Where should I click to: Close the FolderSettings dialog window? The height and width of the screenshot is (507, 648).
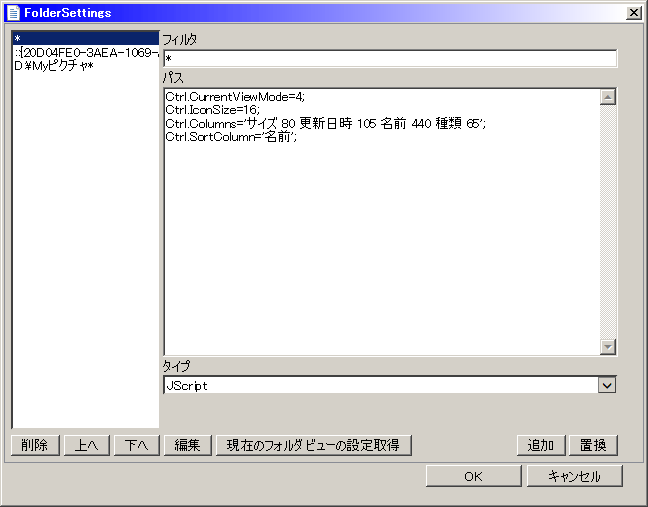[633, 13]
